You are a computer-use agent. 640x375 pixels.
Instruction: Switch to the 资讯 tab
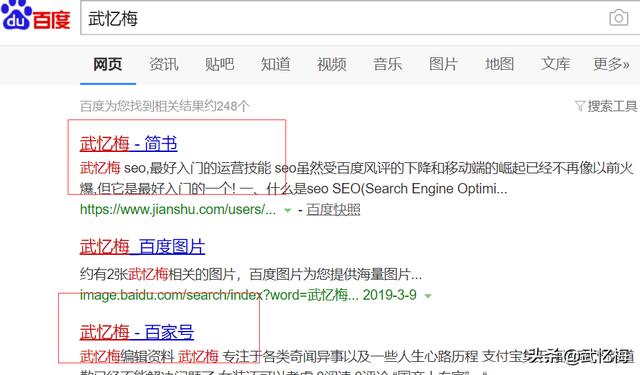pyautogui.click(x=164, y=64)
